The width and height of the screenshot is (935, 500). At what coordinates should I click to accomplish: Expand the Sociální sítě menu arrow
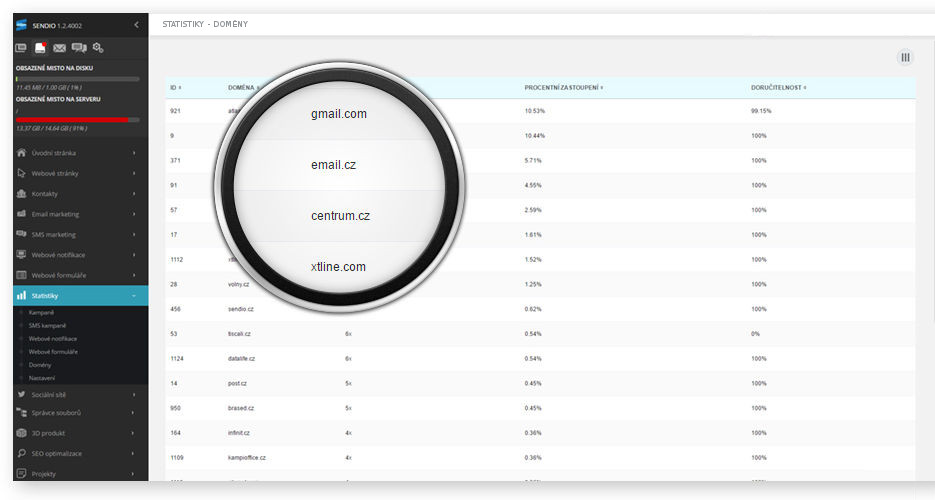tap(134, 395)
